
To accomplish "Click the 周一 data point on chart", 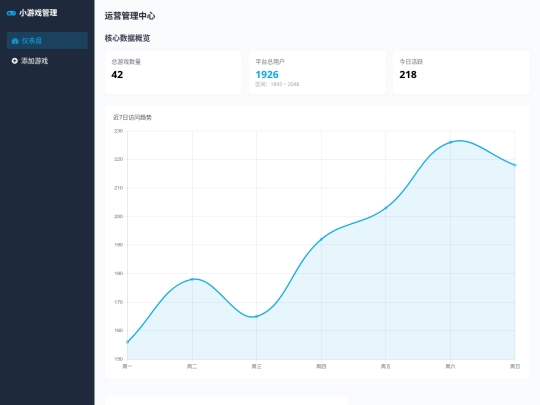I will (128, 342).
